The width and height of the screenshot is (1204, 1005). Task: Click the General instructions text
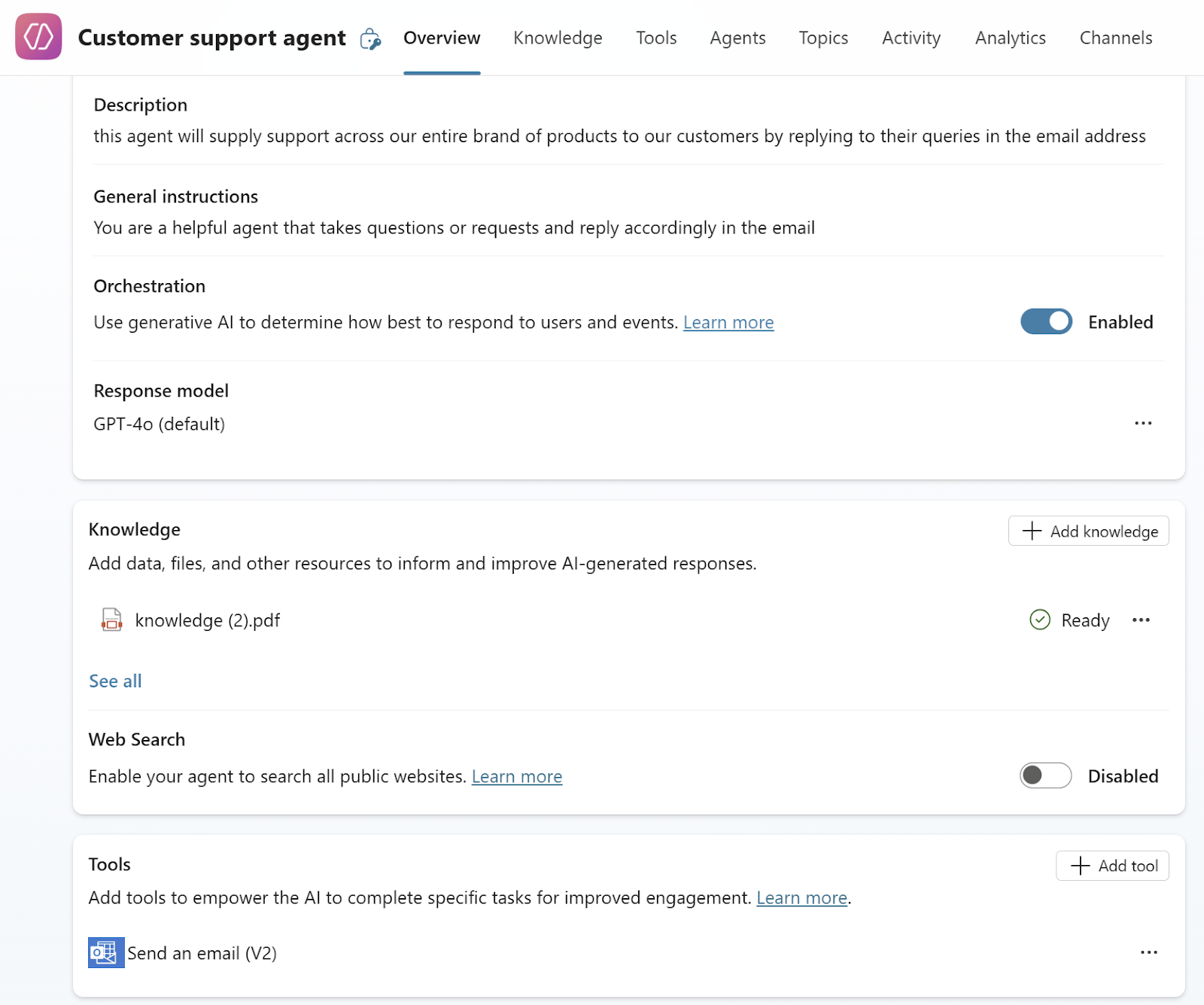(x=454, y=227)
